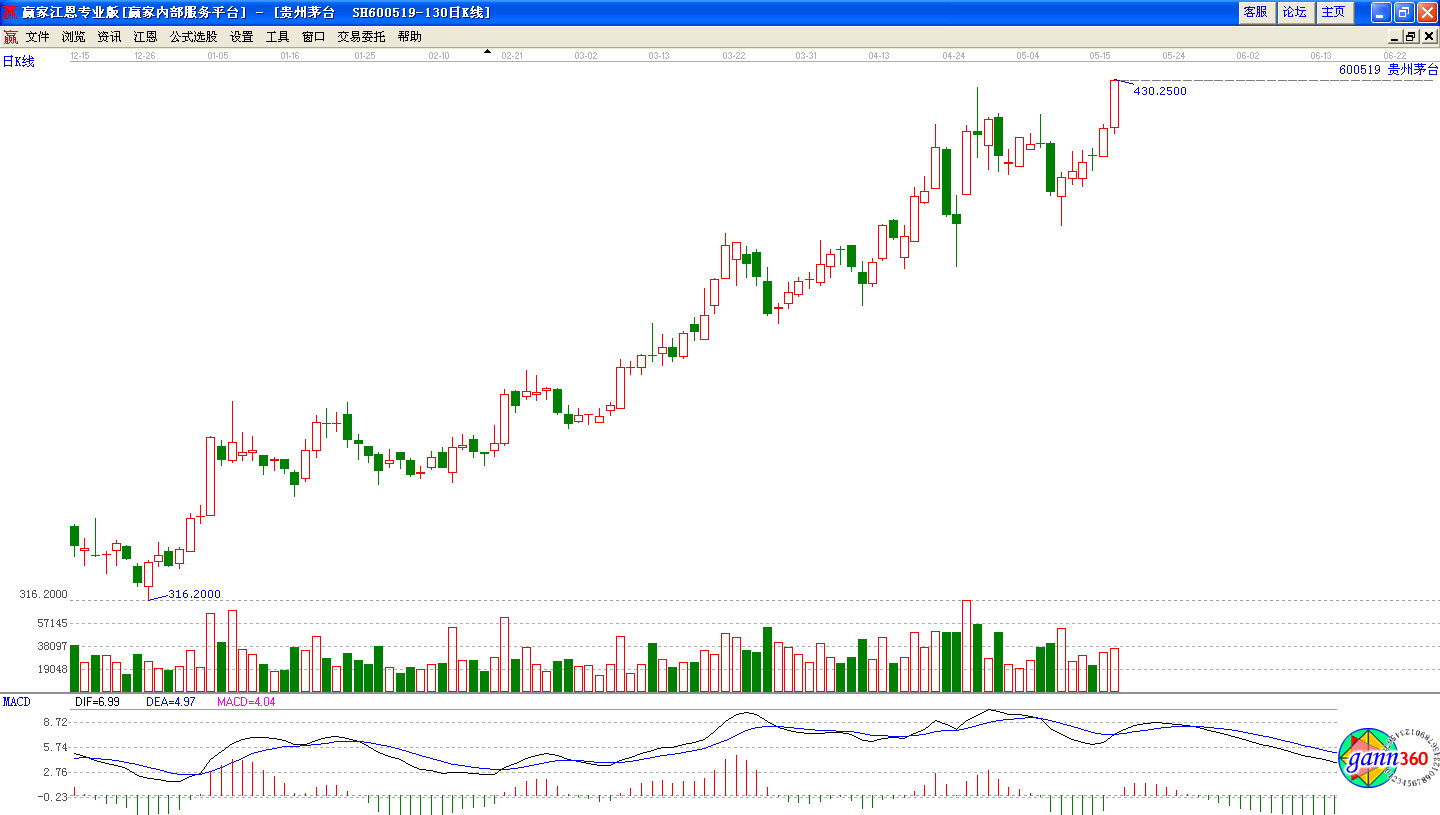The image size is (1440, 815).
Task: Click the blue 316.2000 low price annotation
Action: click(x=194, y=594)
